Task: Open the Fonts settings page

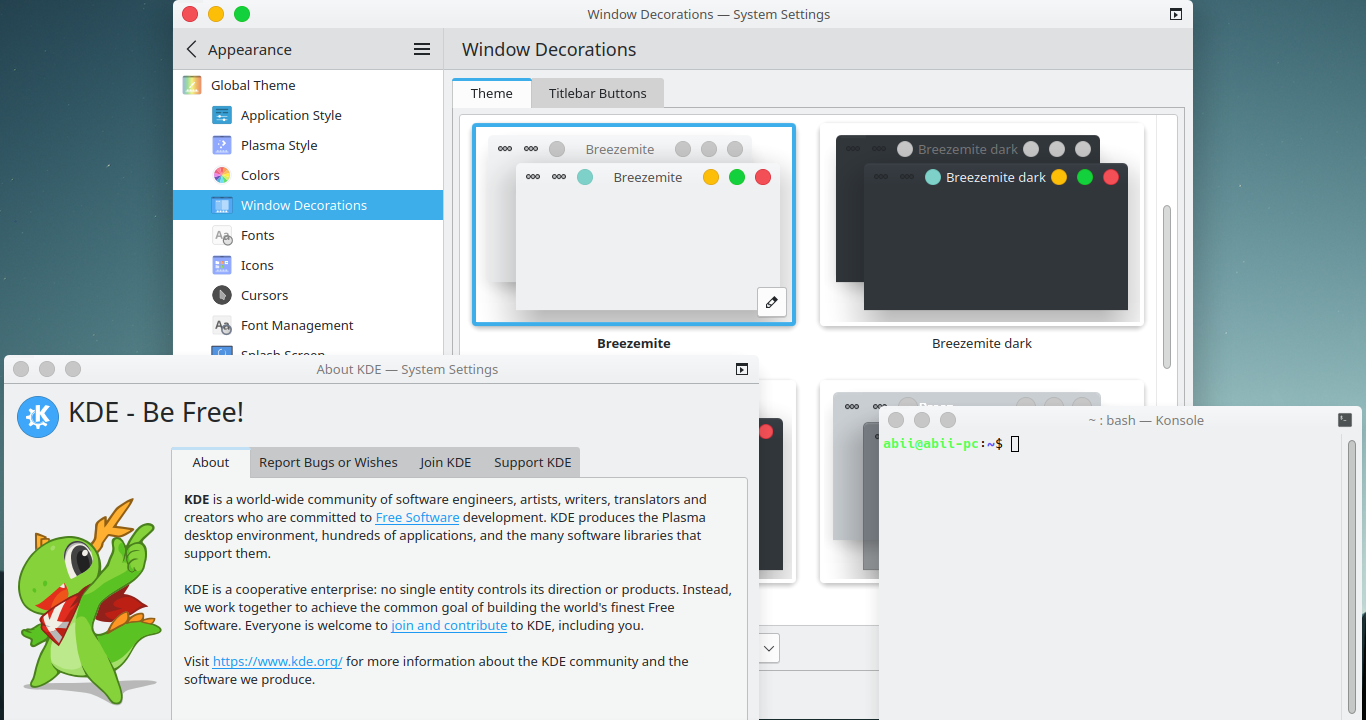Action: pos(308,235)
